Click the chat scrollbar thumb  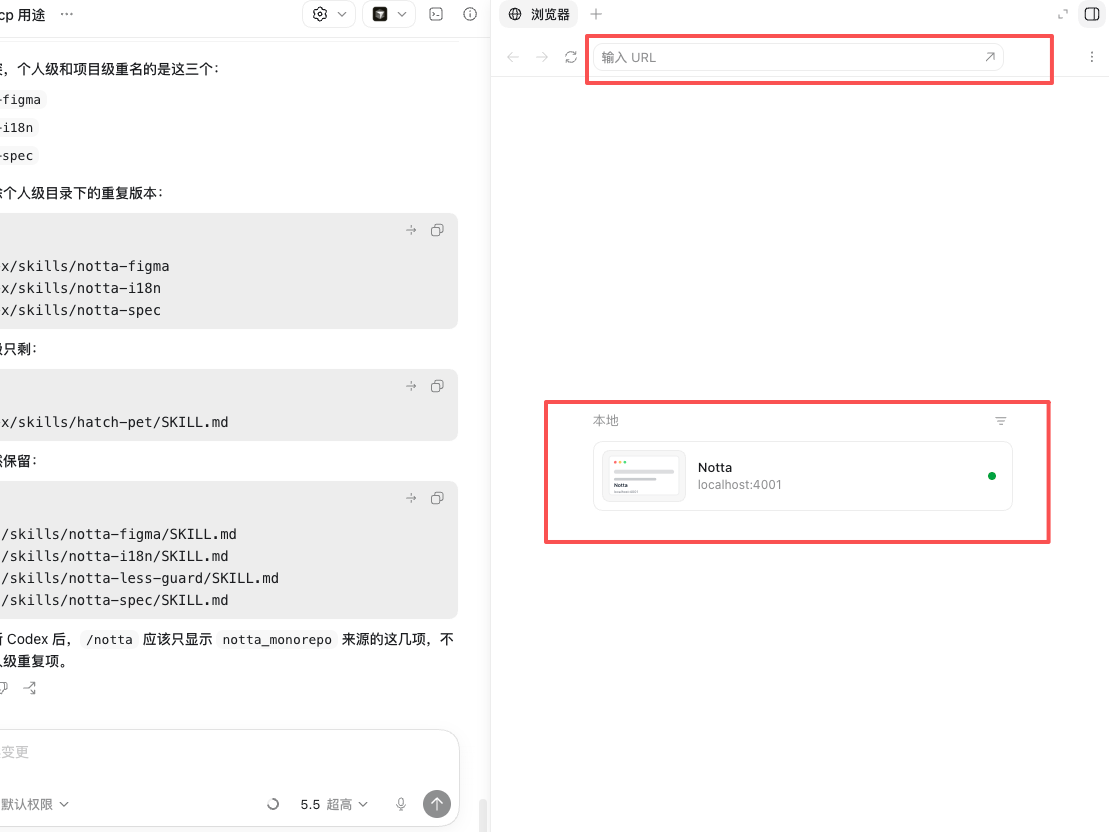tap(483, 815)
